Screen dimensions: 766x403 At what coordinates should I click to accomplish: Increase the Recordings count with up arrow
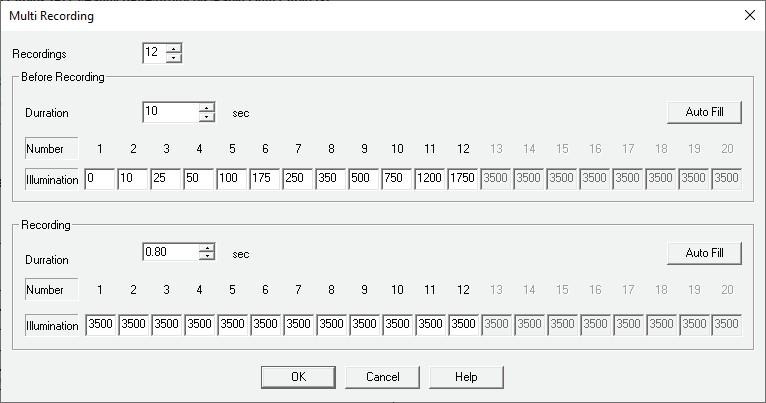point(174,48)
